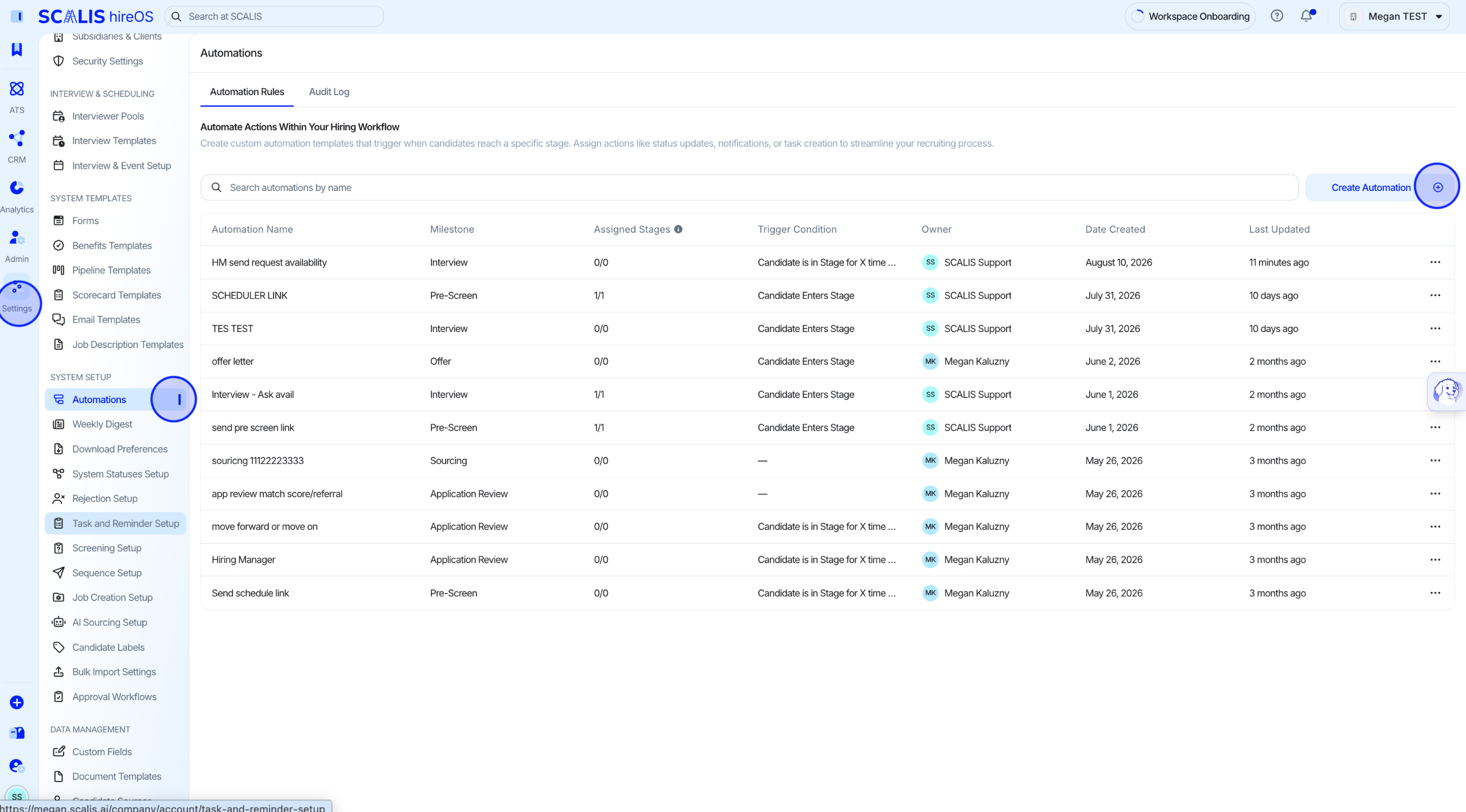1466x812 pixels.
Task: Open Weekly Digest setup
Action: pos(102,424)
